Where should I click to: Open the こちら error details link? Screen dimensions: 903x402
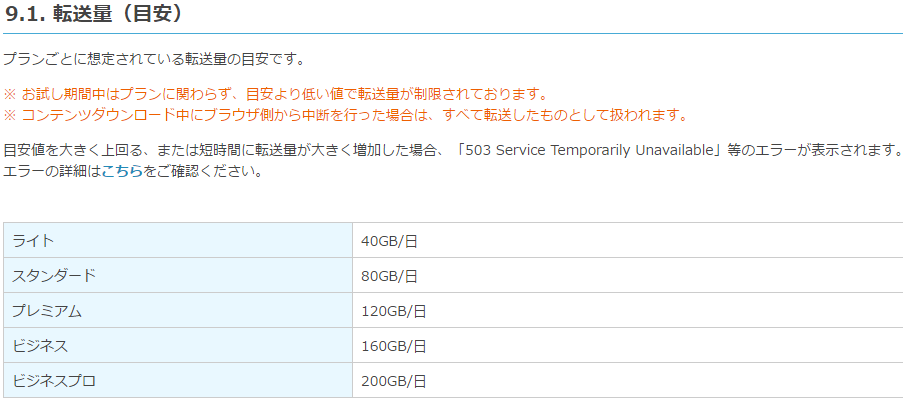(121, 171)
